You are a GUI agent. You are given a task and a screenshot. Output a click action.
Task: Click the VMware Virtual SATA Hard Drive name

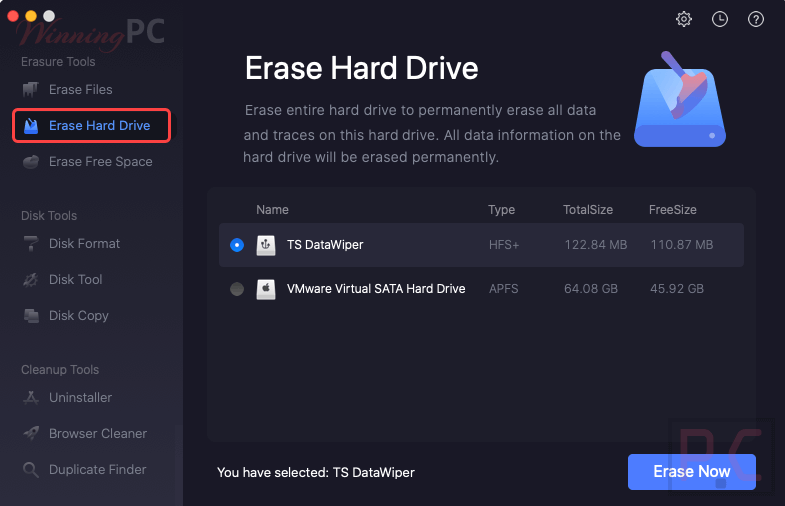(376, 289)
